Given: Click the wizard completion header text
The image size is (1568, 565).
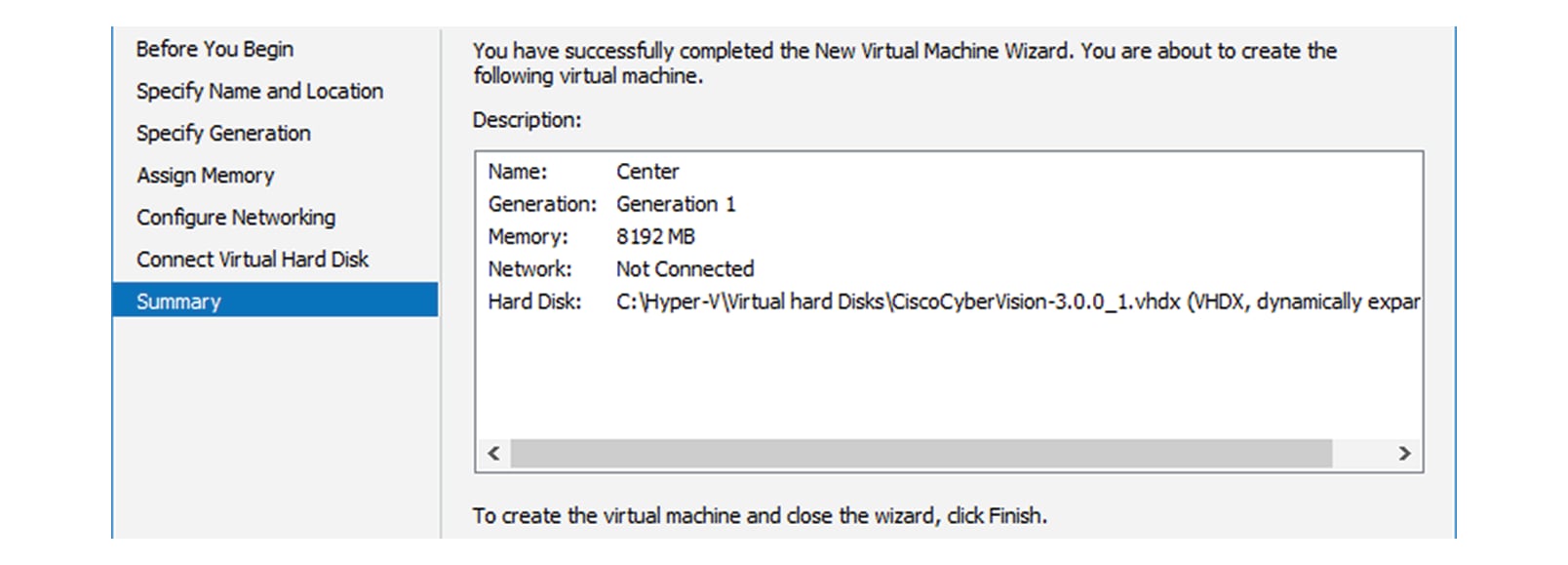Looking at the screenshot, I should 904,51.
